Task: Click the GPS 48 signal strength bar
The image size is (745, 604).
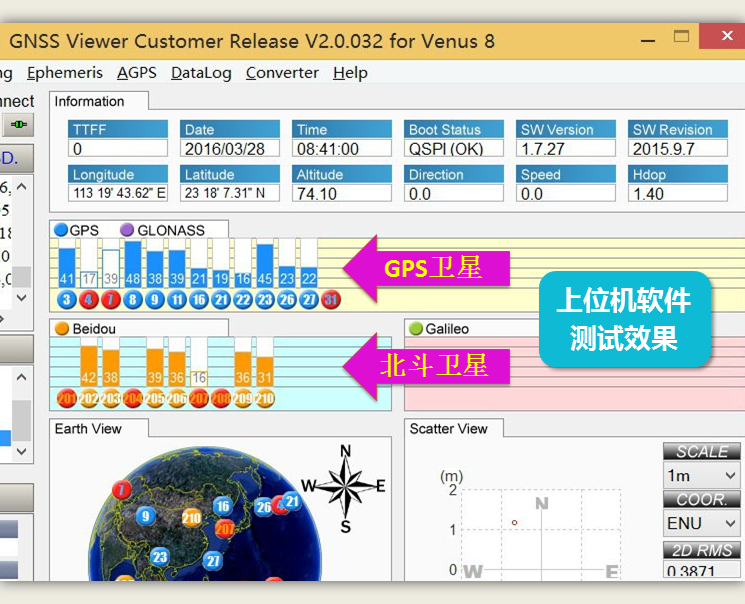Action: coord(133,264)
